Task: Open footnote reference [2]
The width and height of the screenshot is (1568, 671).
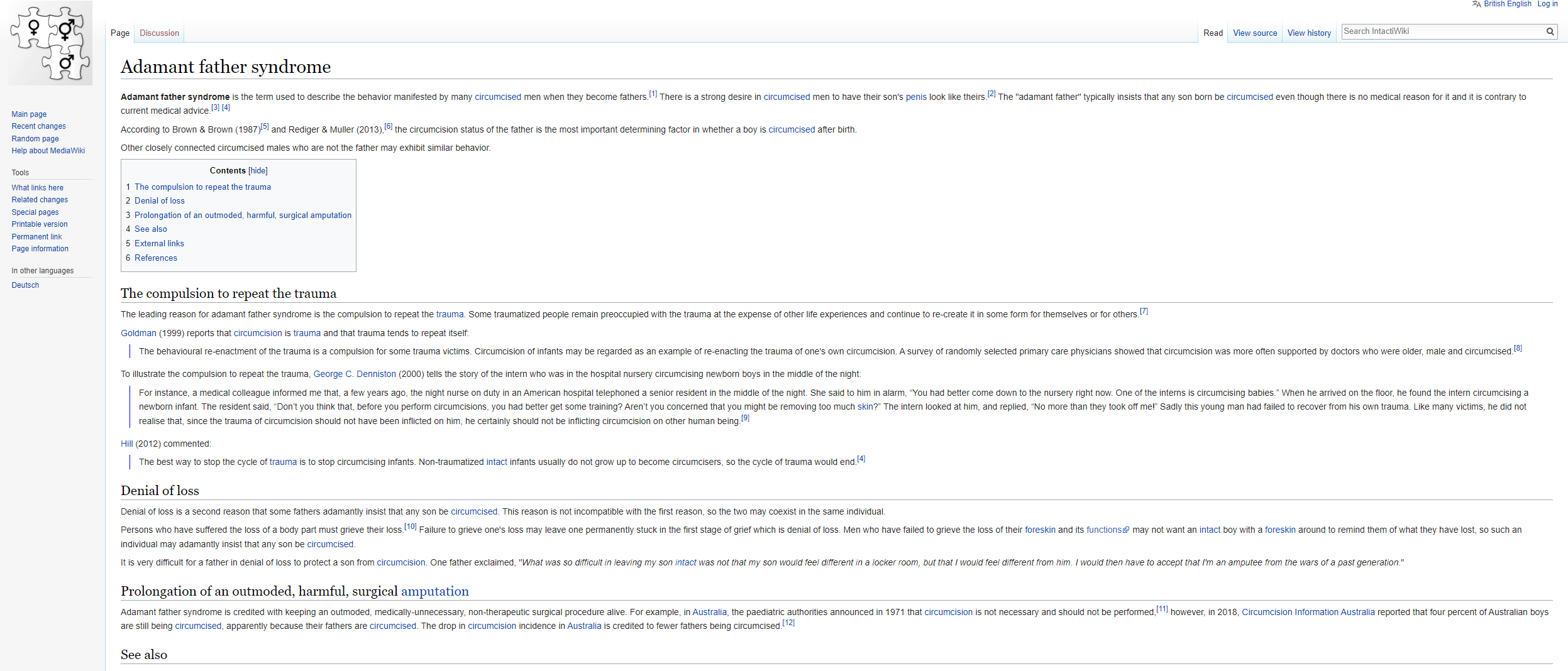Action: pyautogui.click(x=991, y=94)
